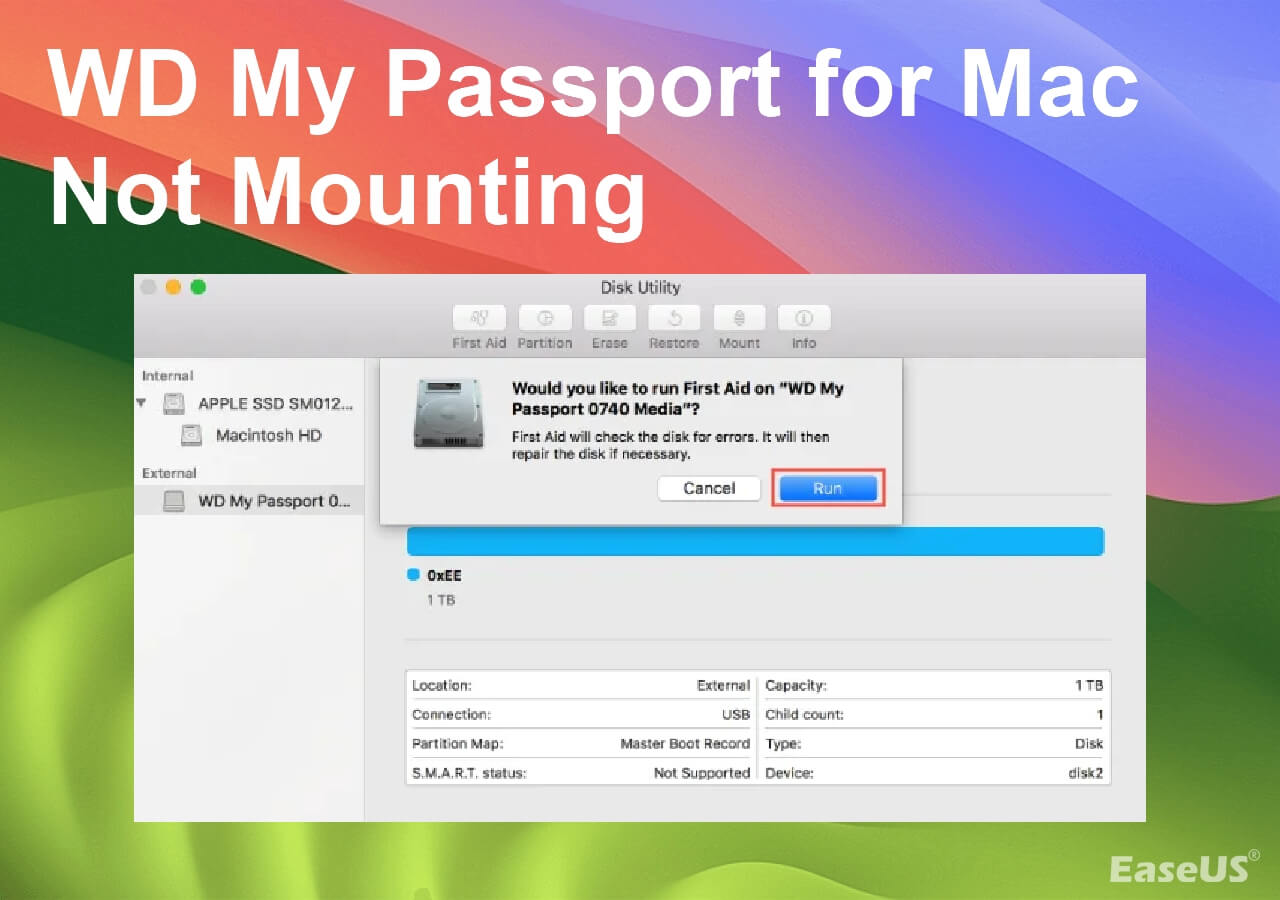Select Macintosh HD under Internal
1280x900 pixels.
tap(268, 435)
